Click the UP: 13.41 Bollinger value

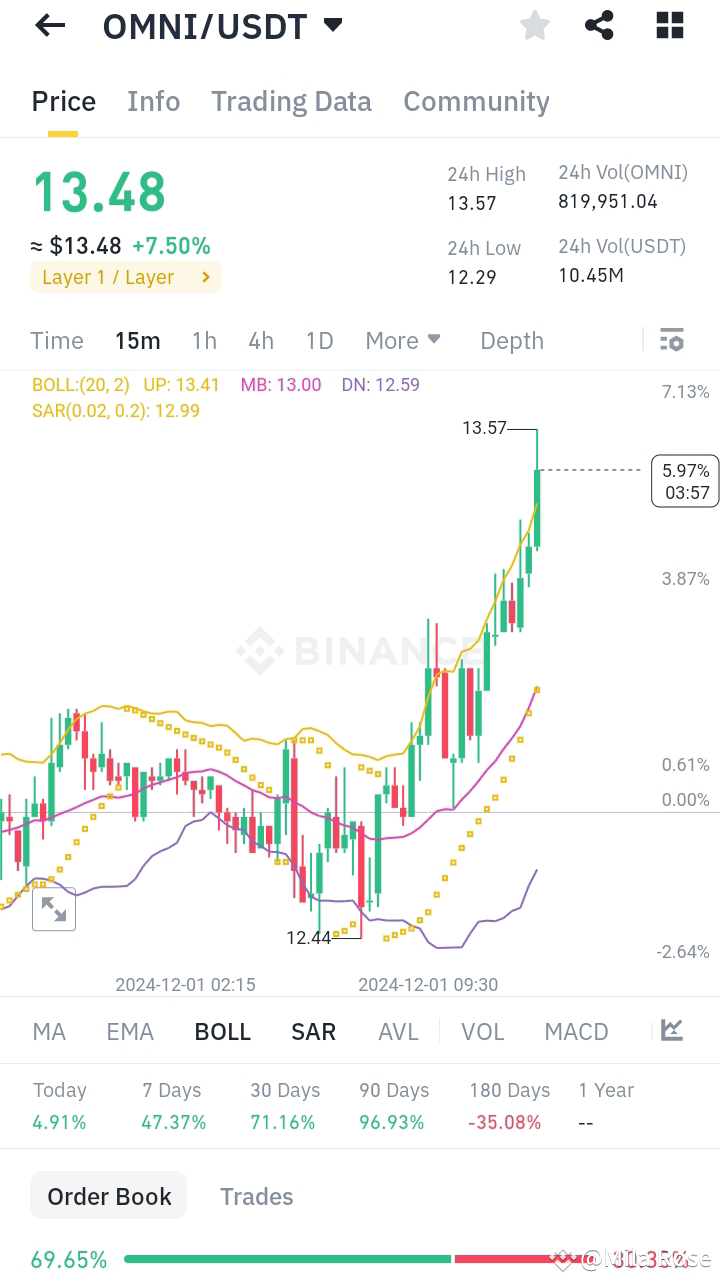pyautogui.click(x=181, y=385)
